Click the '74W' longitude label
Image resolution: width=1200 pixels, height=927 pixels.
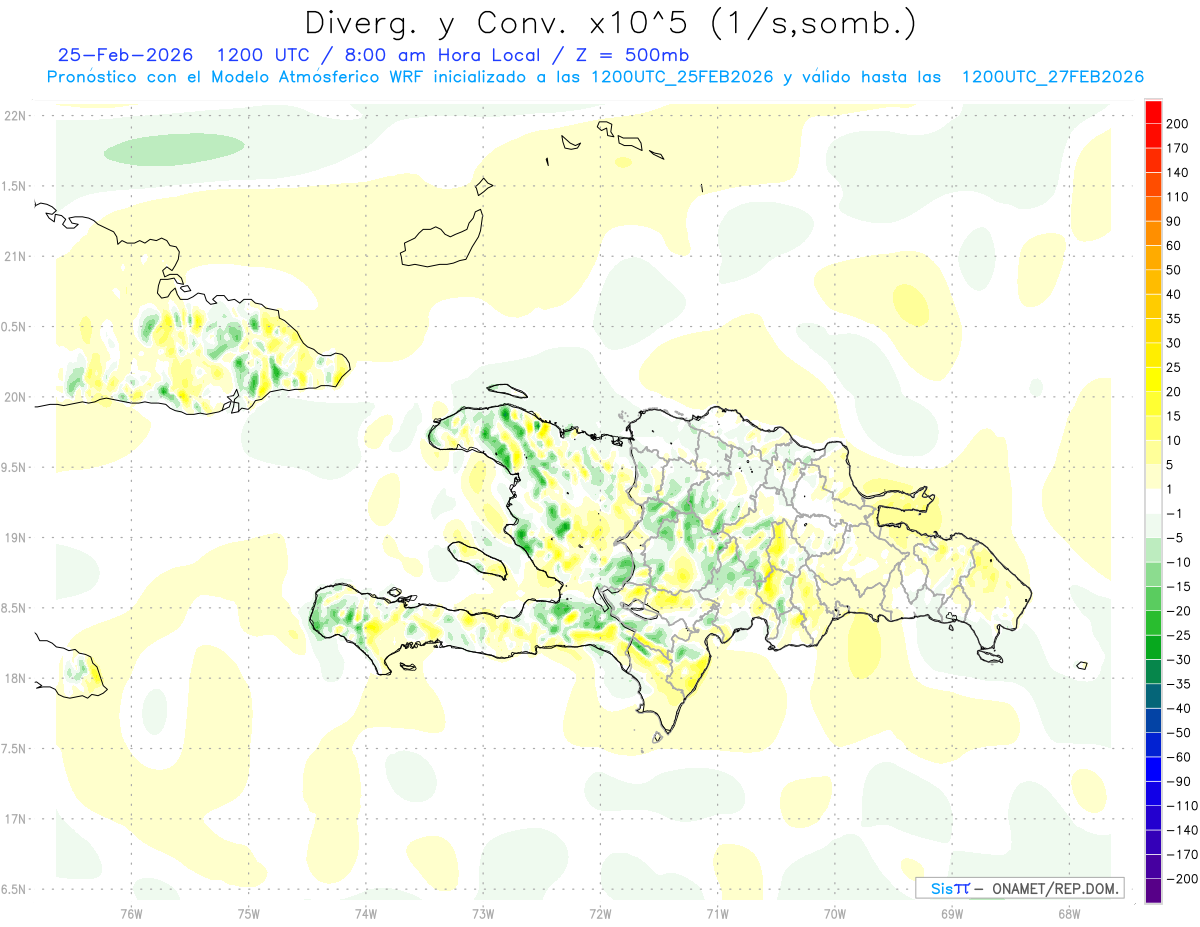coord(366,914)
